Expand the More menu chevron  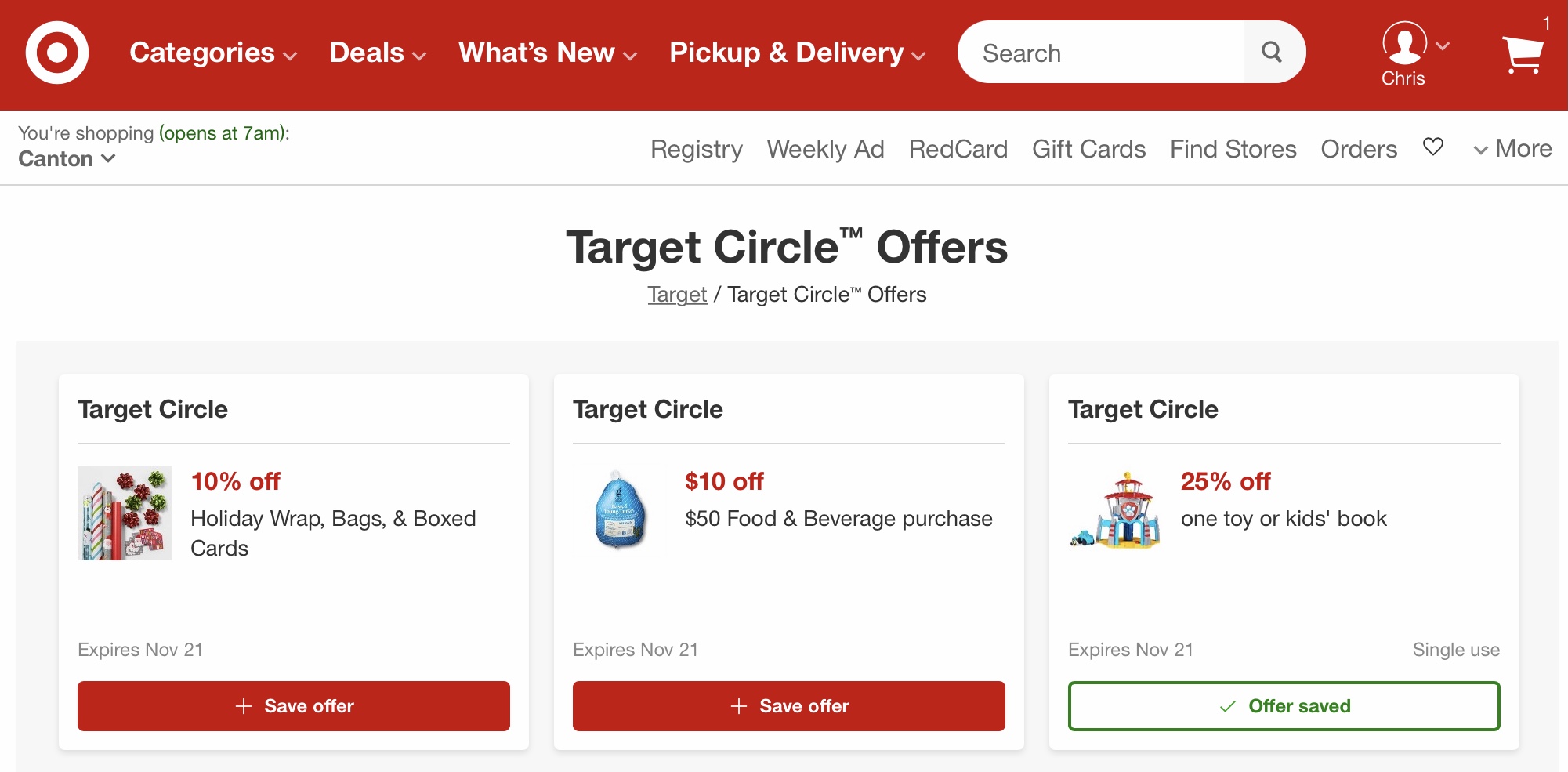coord(1480,150)
